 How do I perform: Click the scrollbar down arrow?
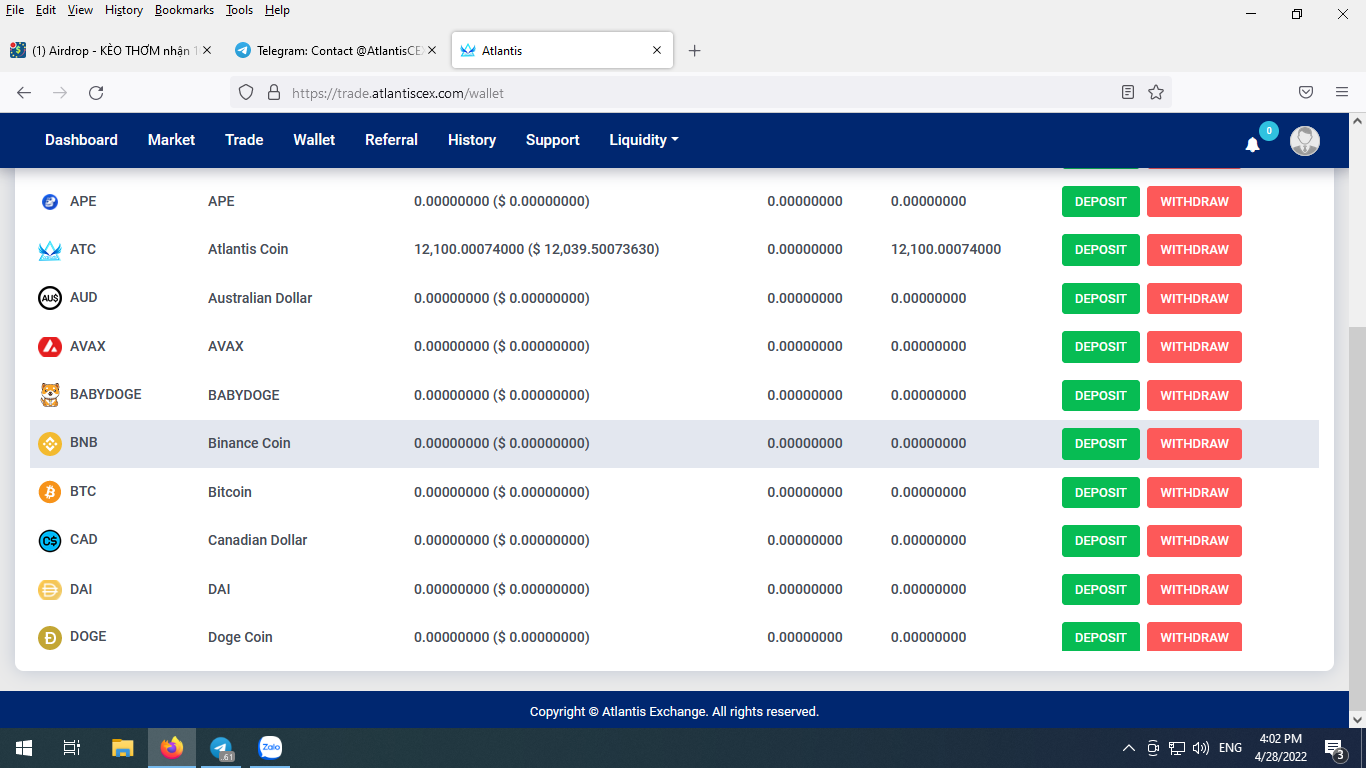click(x=1357, y=719)
